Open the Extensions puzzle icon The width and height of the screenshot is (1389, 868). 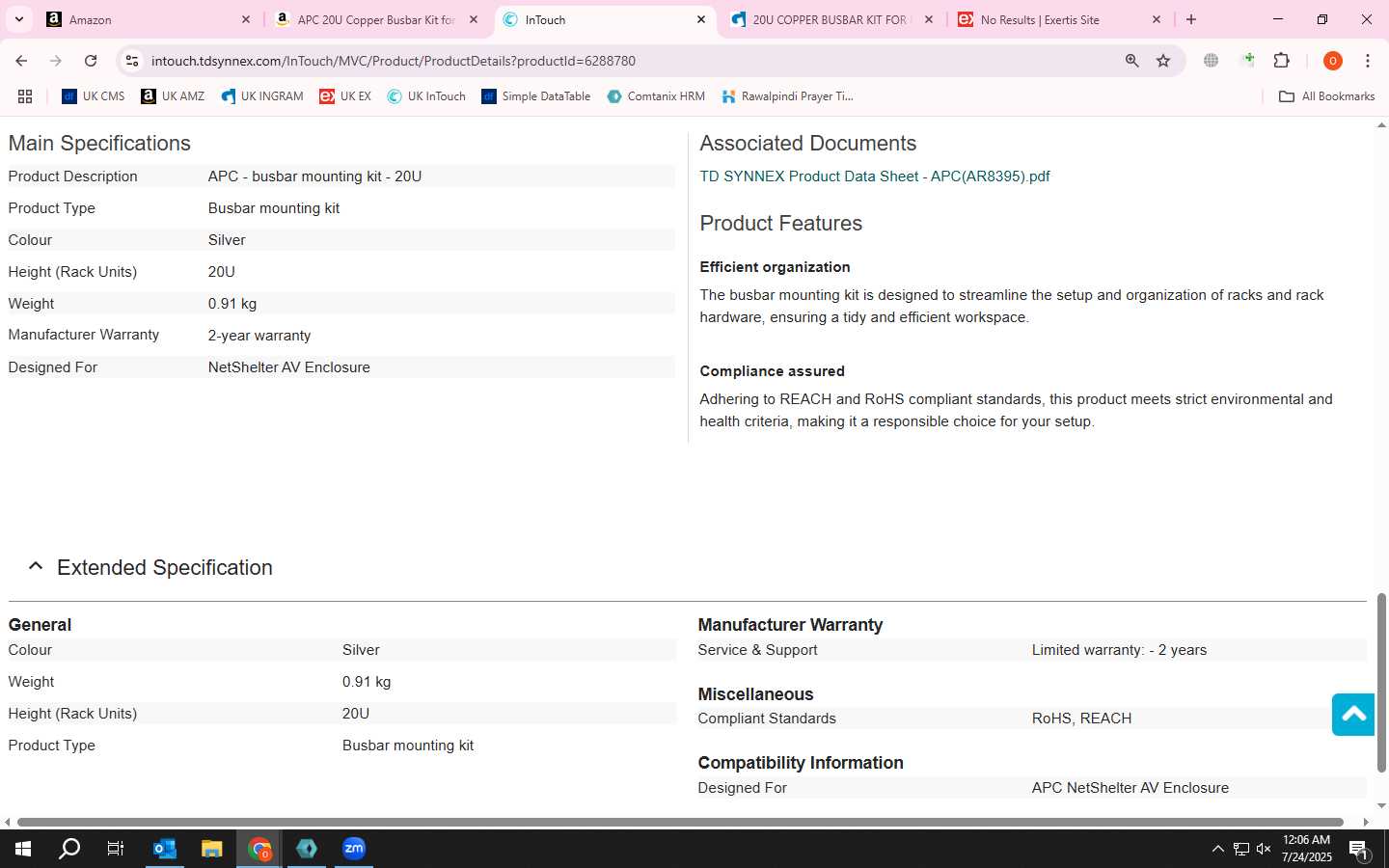(x=1281, y=61)
